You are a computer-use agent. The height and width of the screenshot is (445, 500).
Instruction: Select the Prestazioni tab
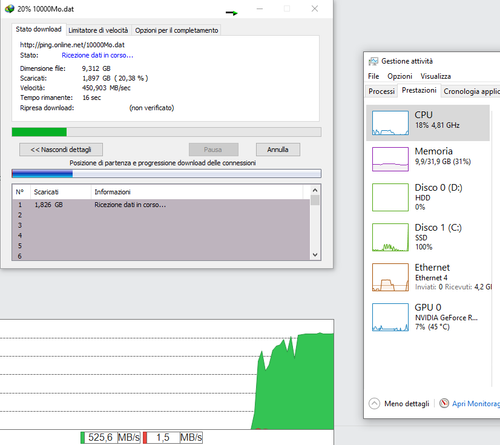pos(419,91)
